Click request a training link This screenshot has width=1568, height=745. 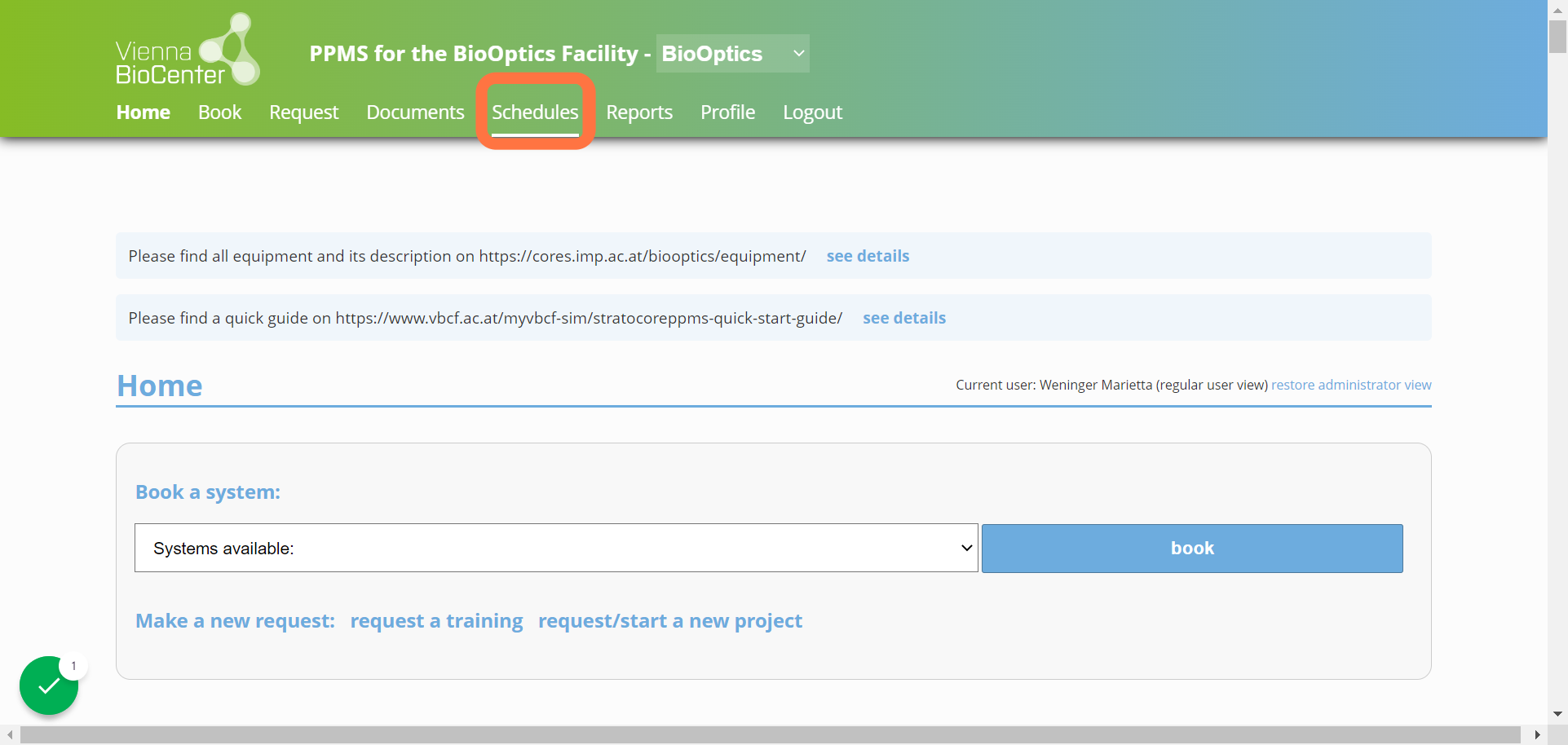point(437,621)
